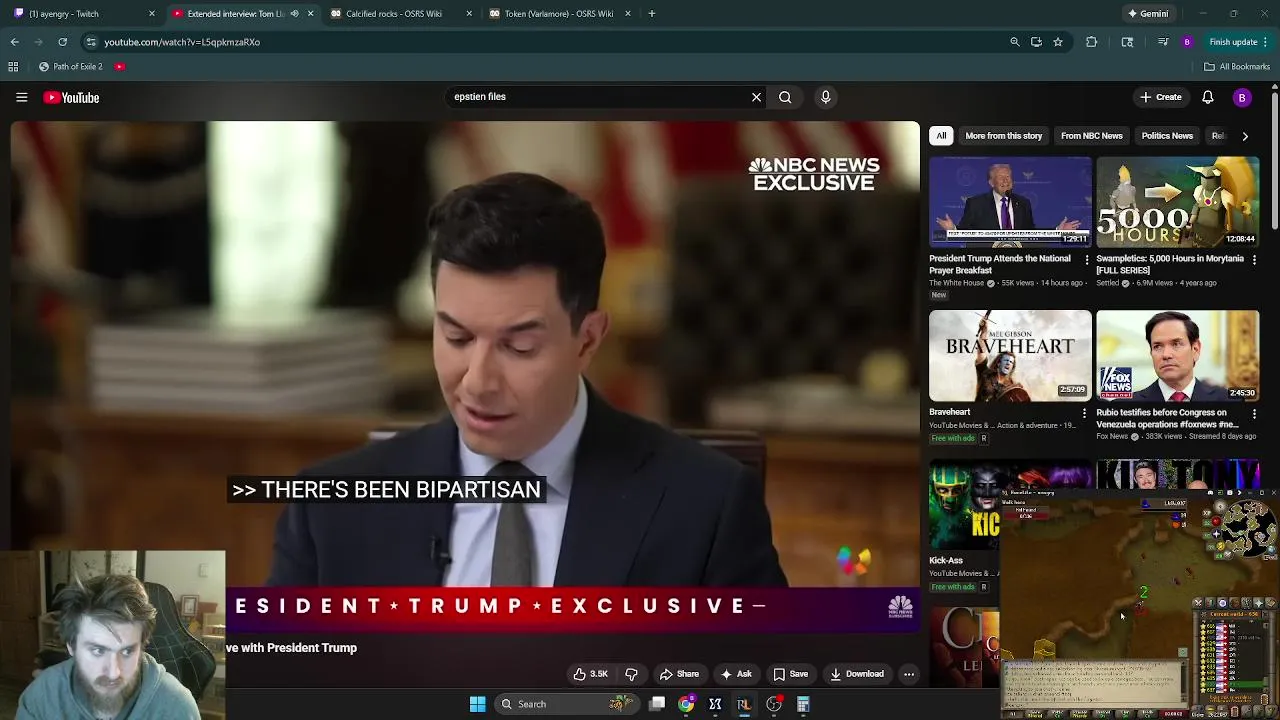The width and height of the screenshot is (1280, 720).
Task: Click the Download button
Action: pyautogui.click(x=857, y=674)
